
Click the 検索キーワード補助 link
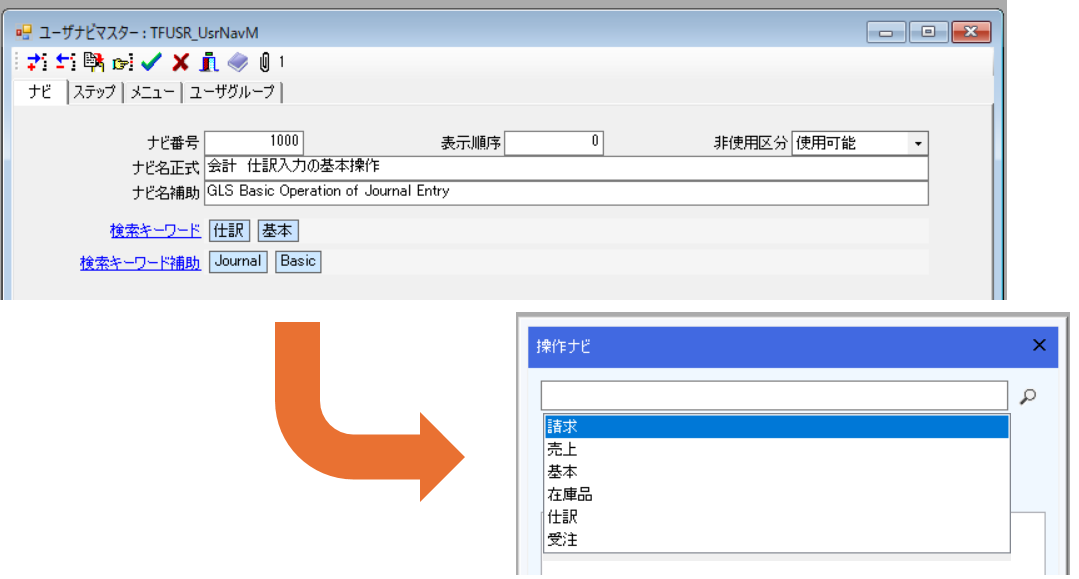click(x=140, y=263)
